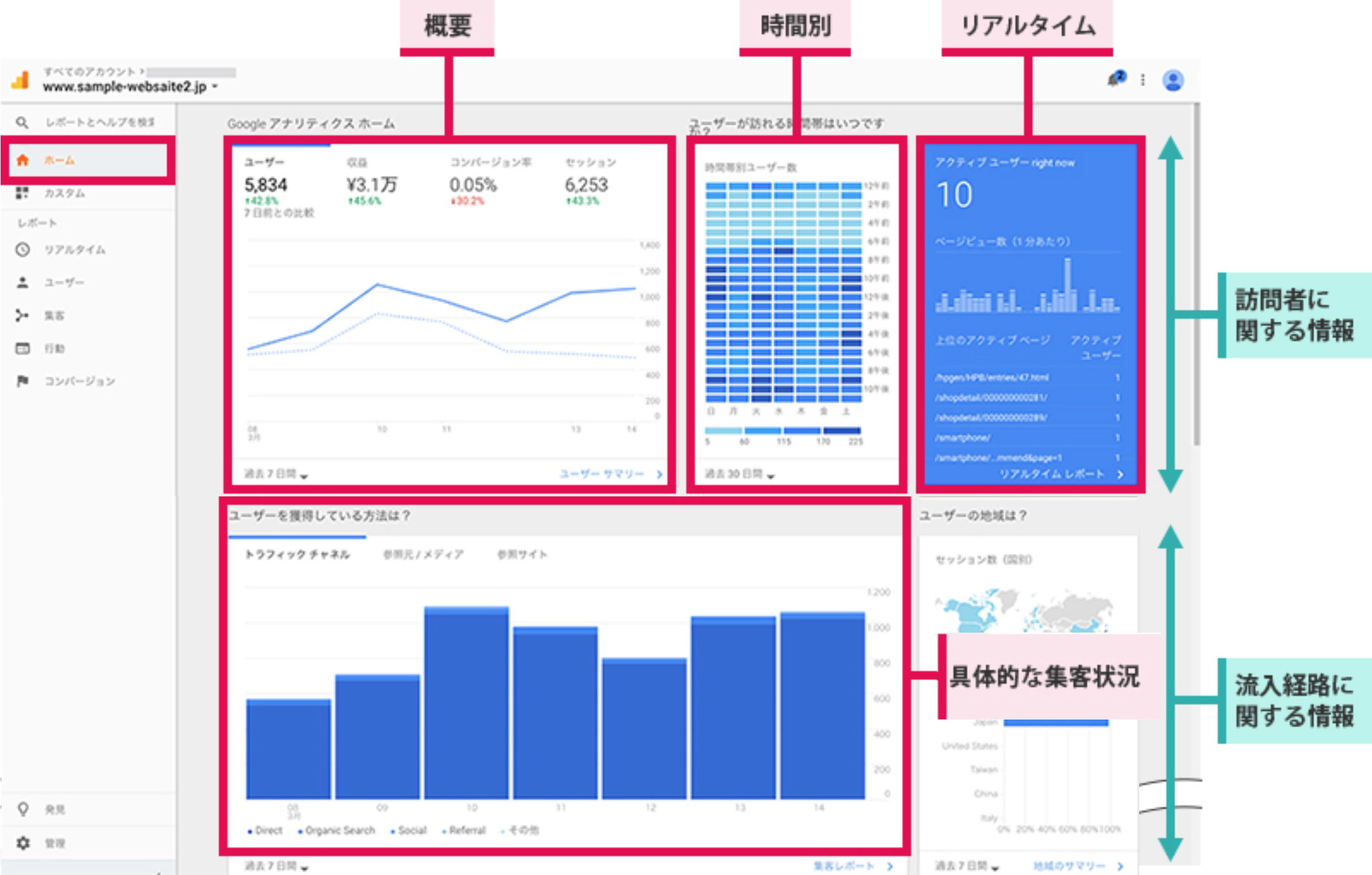Select ホーム in the sidebar menu
Viewport: 1372px width, 875px height.
pos(89,160)
